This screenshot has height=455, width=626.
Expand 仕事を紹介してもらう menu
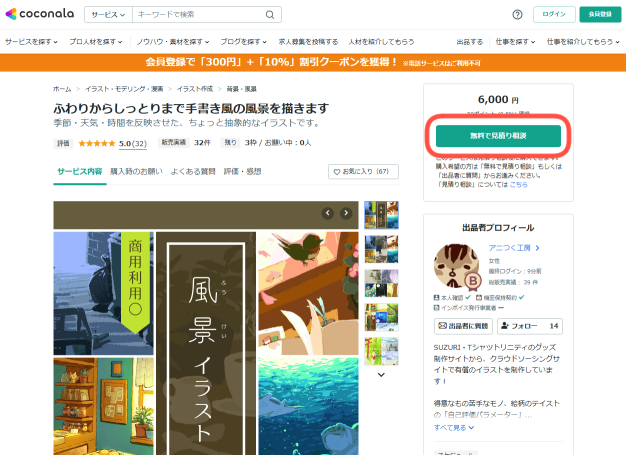click(x=583, y=42)
